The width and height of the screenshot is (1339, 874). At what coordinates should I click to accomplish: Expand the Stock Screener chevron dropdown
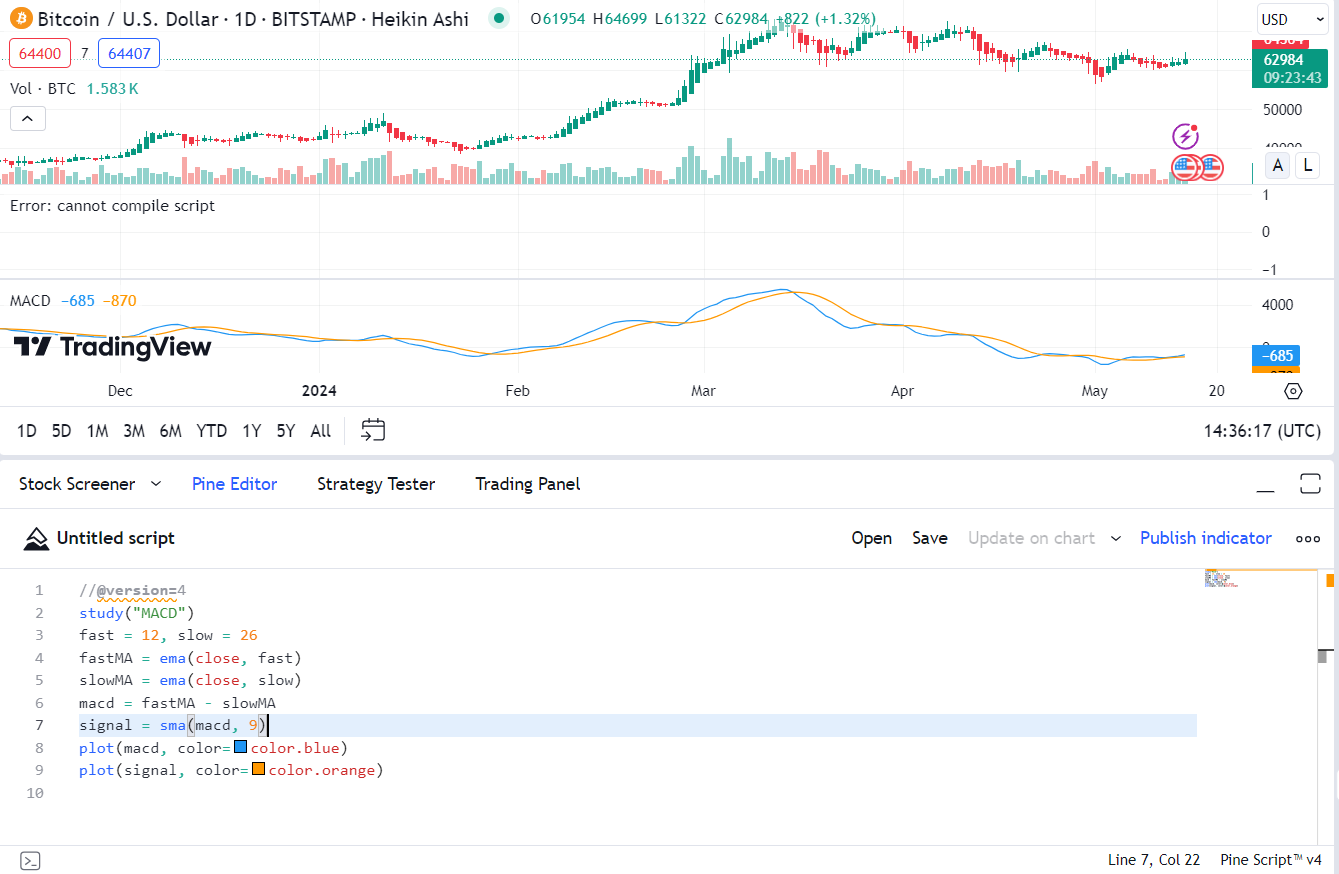pyautogui.click(x=156, y=484)
